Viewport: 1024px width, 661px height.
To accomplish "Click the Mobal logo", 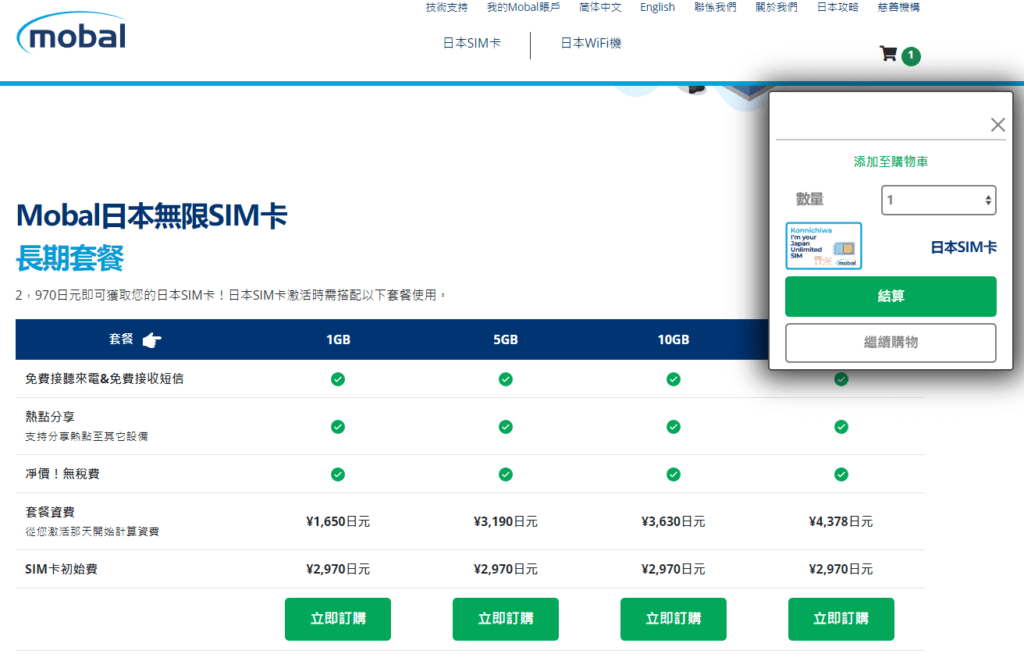I will [x=71, y=33].
